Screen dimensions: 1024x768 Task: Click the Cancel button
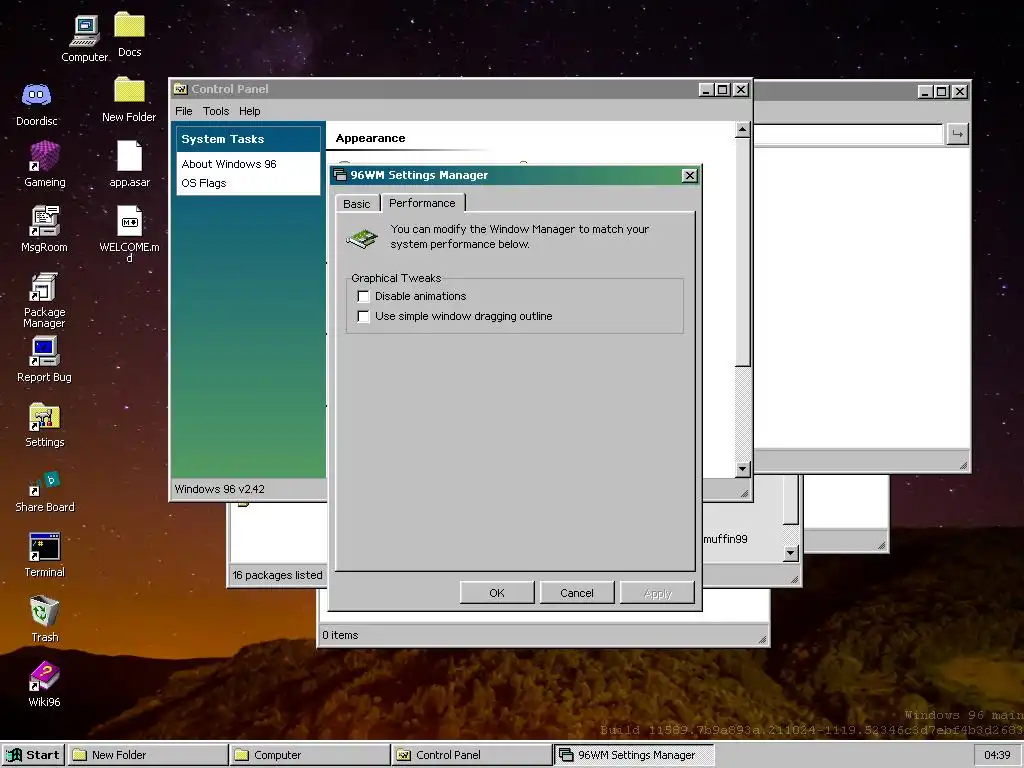[x=577, y=593]
